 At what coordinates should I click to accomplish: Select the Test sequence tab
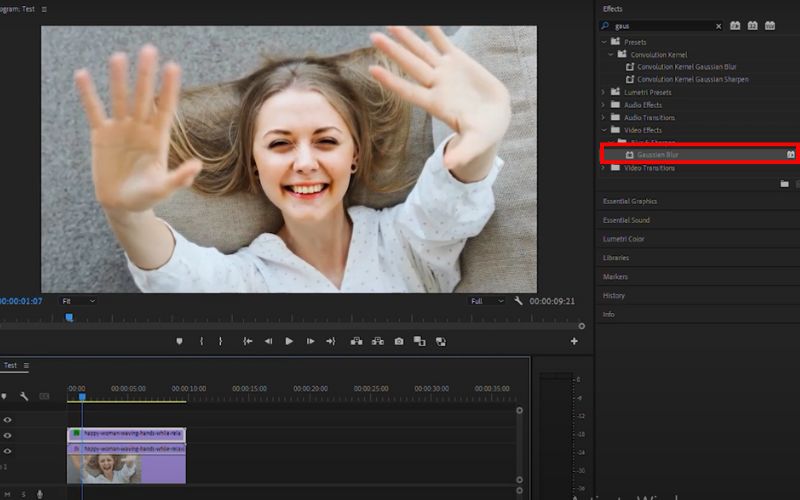pos(10,365)
